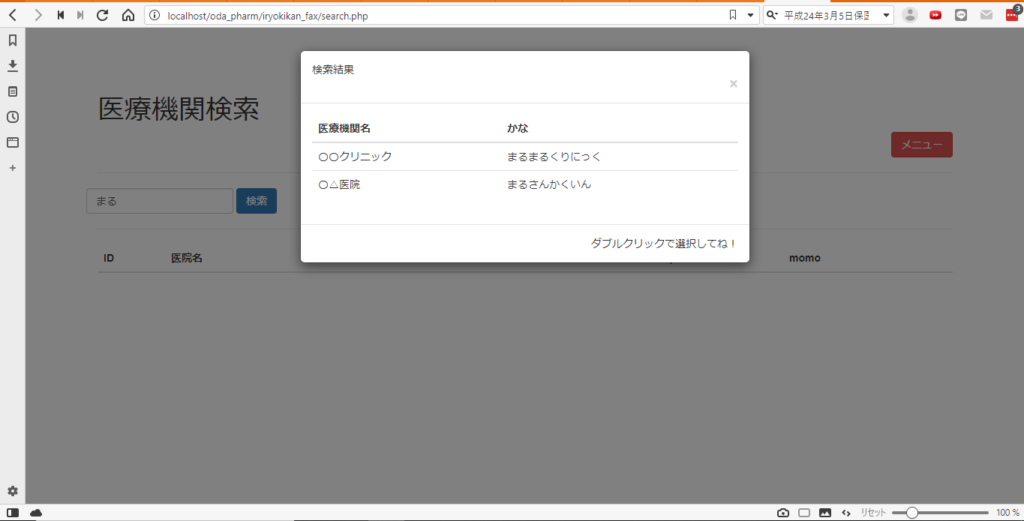Reload the current page

102,15
